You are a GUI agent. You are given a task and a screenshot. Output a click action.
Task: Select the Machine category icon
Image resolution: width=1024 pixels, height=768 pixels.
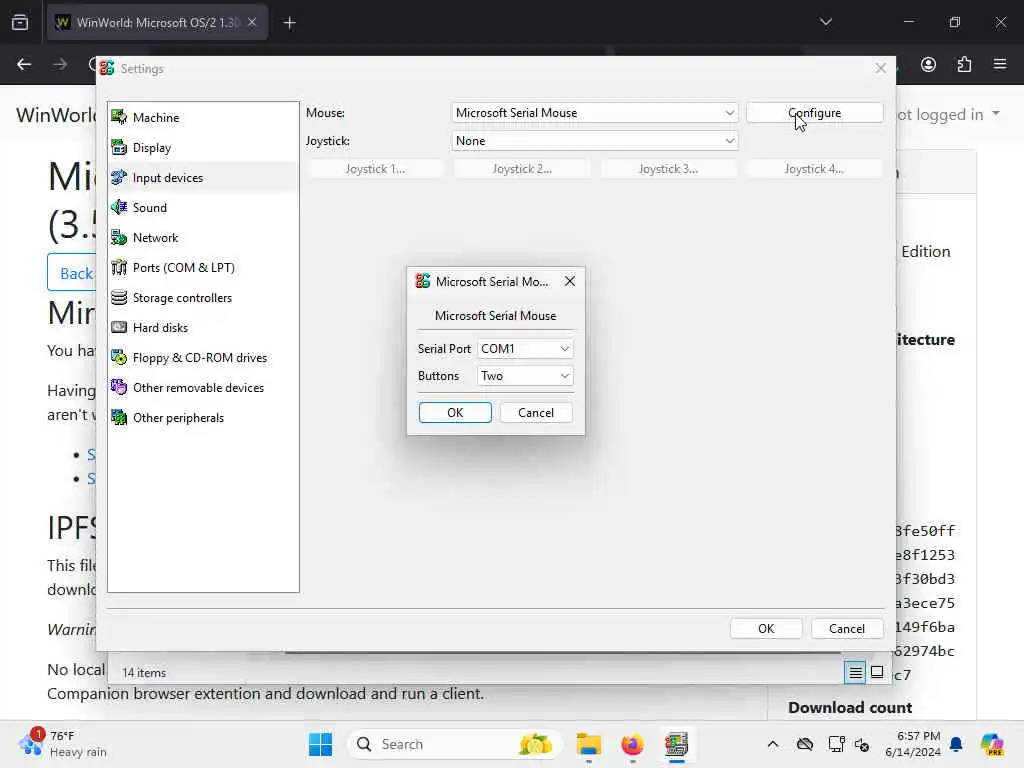tap(119, 117)
